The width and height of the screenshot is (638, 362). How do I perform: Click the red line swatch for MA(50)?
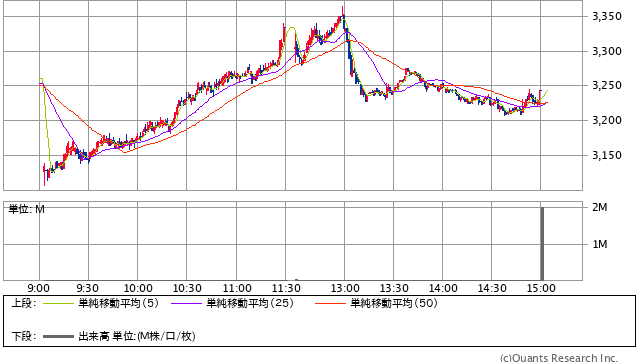point(330,303)
